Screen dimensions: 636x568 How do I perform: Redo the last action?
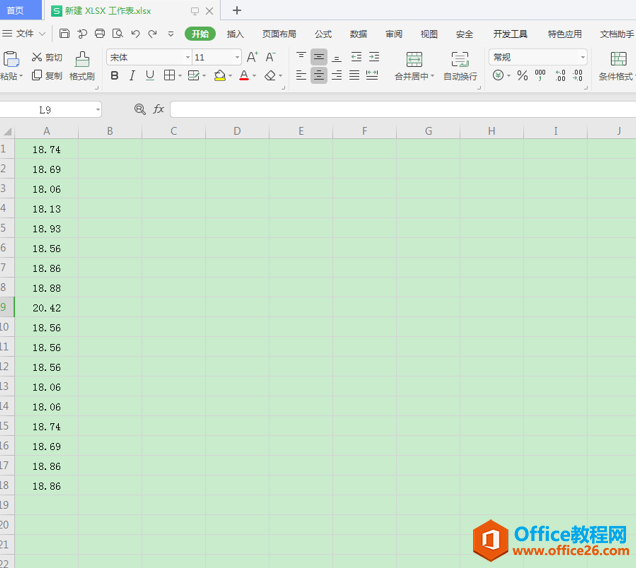tap(153, 34)
